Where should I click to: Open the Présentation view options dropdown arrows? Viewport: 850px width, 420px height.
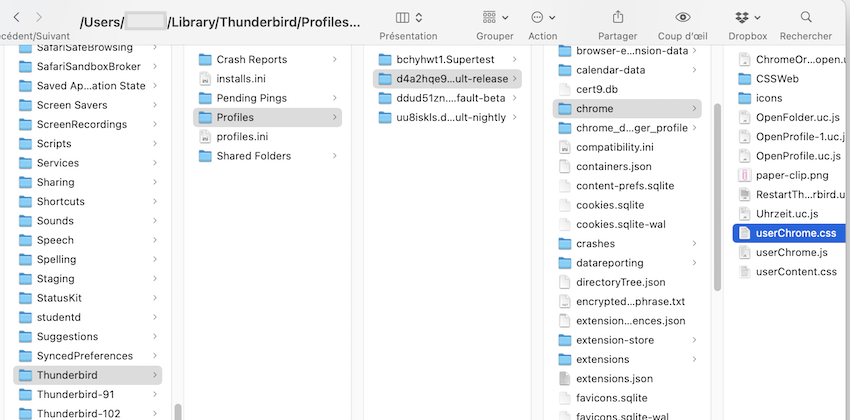pyautogui.click(x=419, y=17)
